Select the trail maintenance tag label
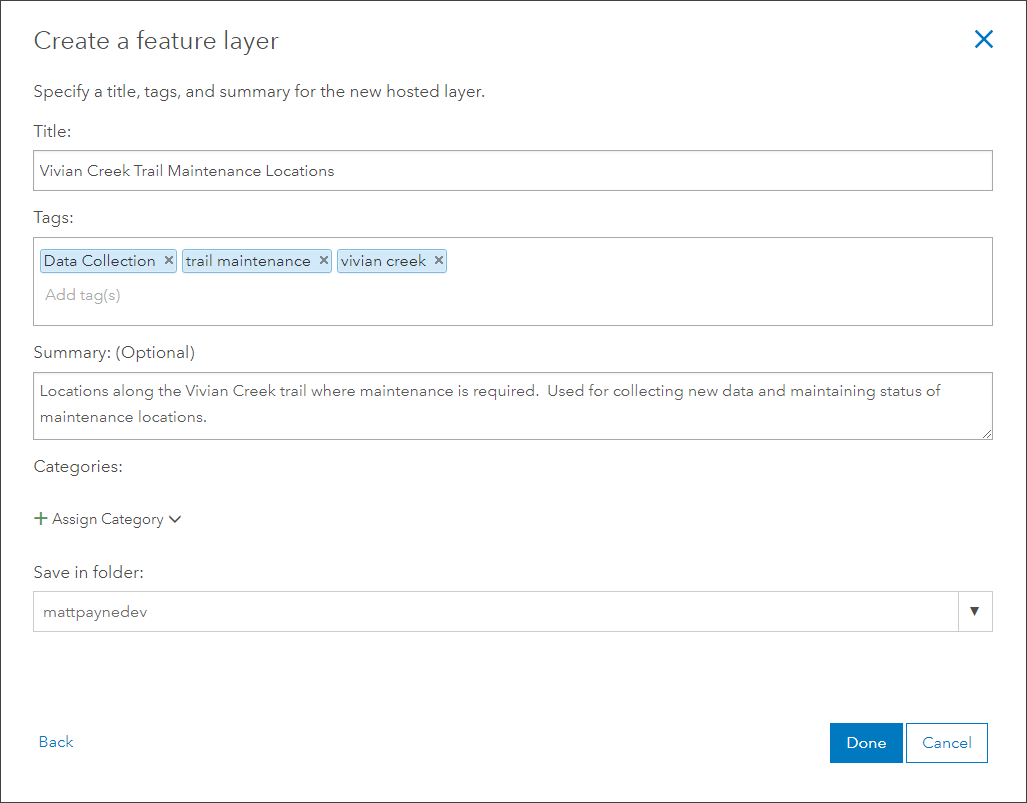1027x803 pixels. pyautogui.click(x=248, y=261)
